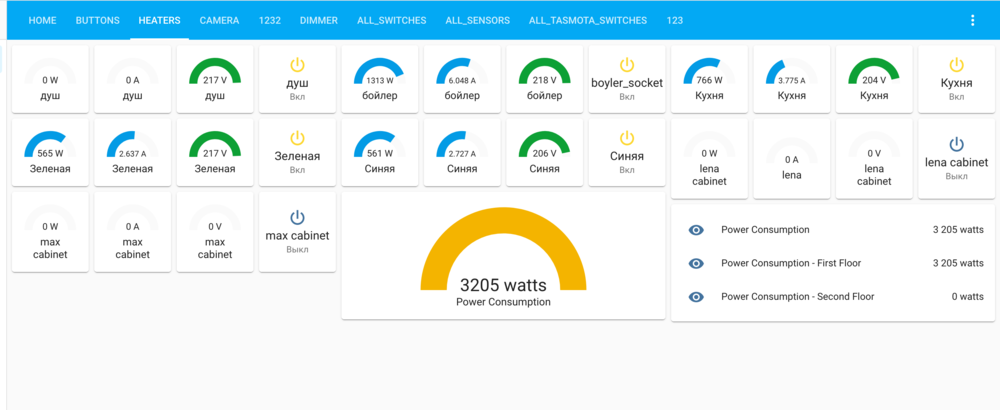Click the eye icon for Power Consumption
The width and height of the screenshot is (1000, 410).
(697, 230)
